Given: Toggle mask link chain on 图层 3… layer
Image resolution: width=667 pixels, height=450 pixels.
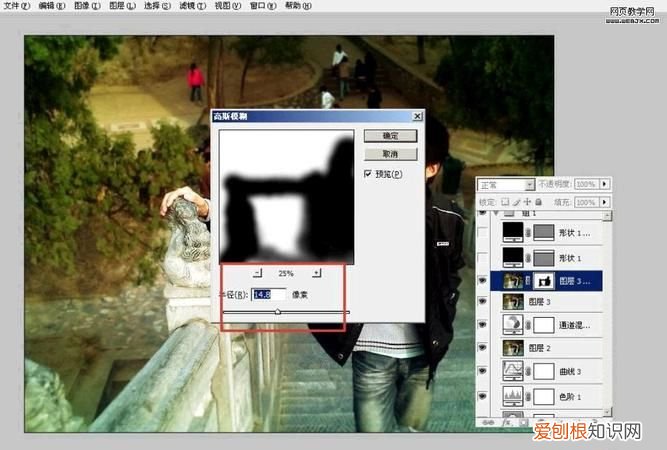Looking at the screenshot, I should click(528, 281).
